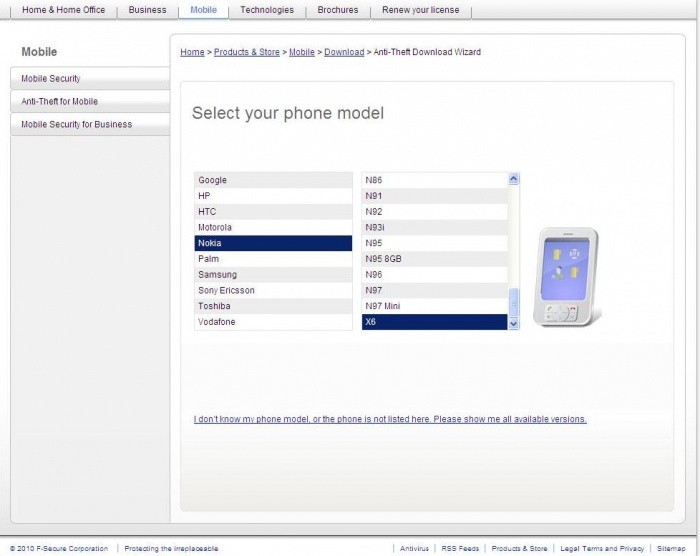The image size is (700, 556).
Task: Open the Legal Terms and Privacy footer link
Action: click(x=602, y=548)
